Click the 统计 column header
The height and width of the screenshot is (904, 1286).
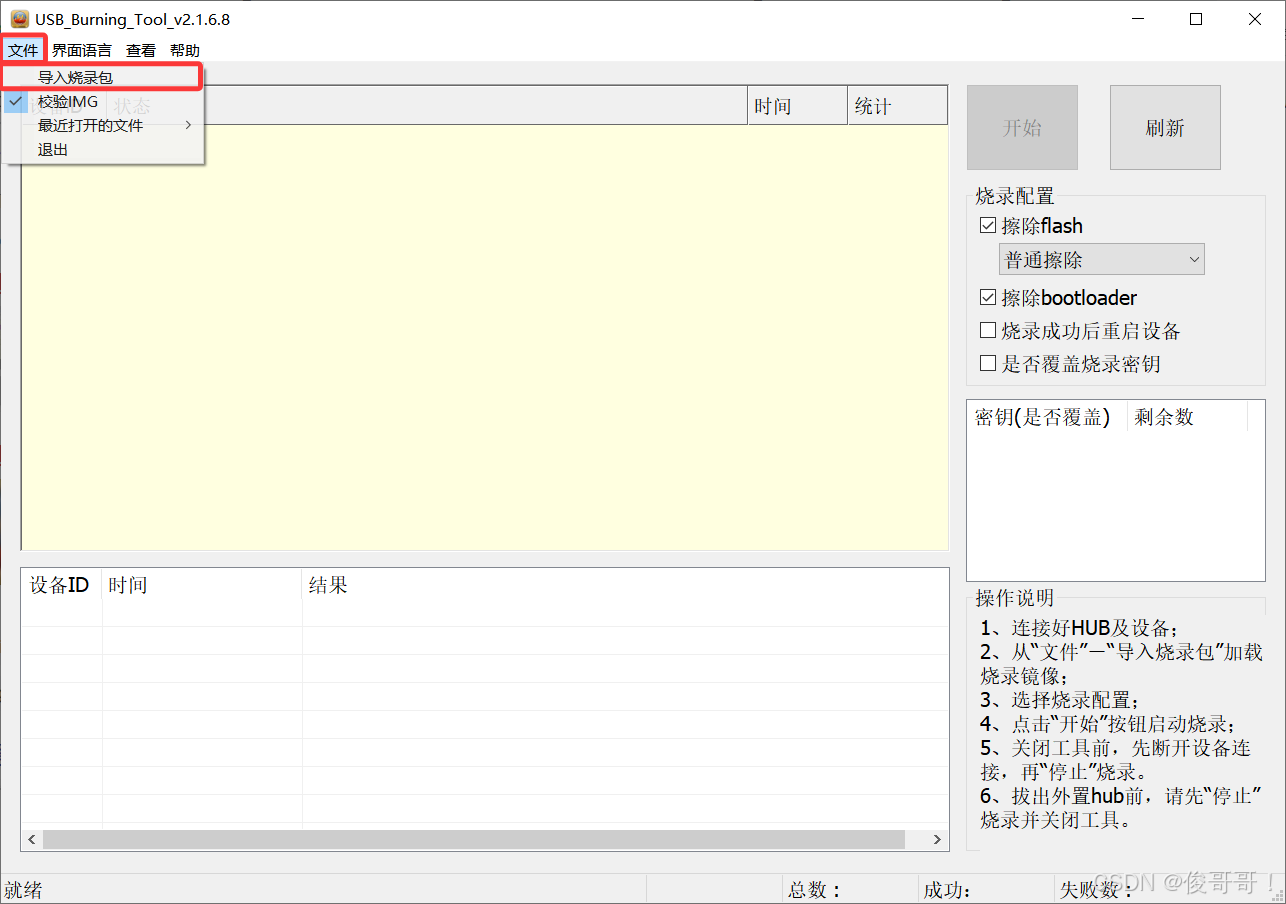click(897, 106)
